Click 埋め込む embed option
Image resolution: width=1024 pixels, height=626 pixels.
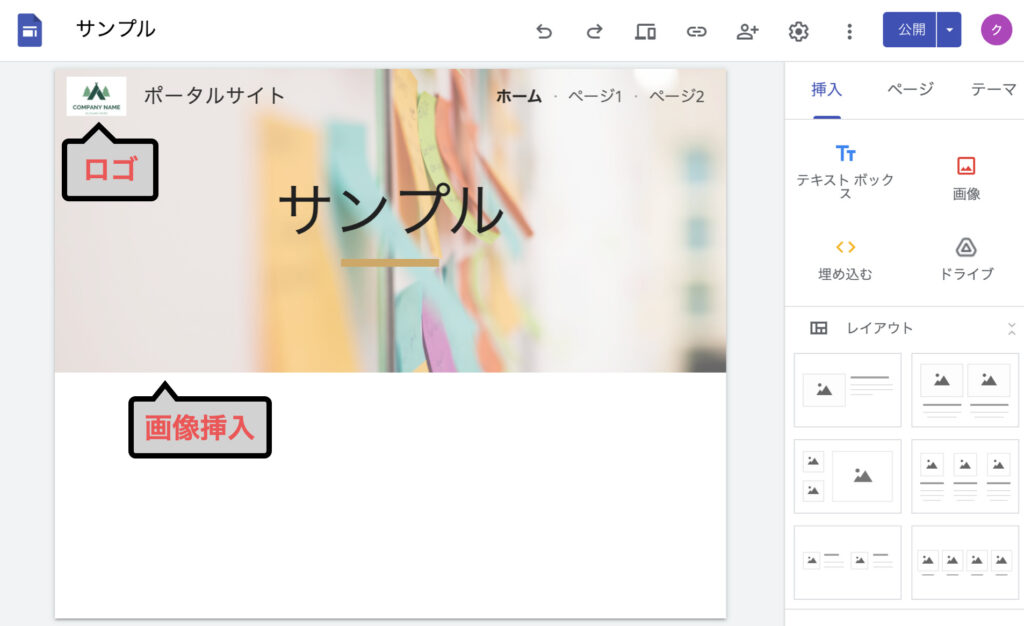click(845, 258)
